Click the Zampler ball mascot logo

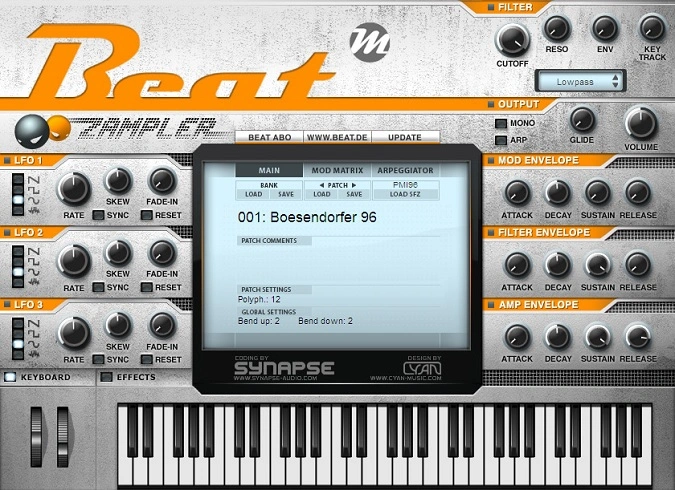42,130
